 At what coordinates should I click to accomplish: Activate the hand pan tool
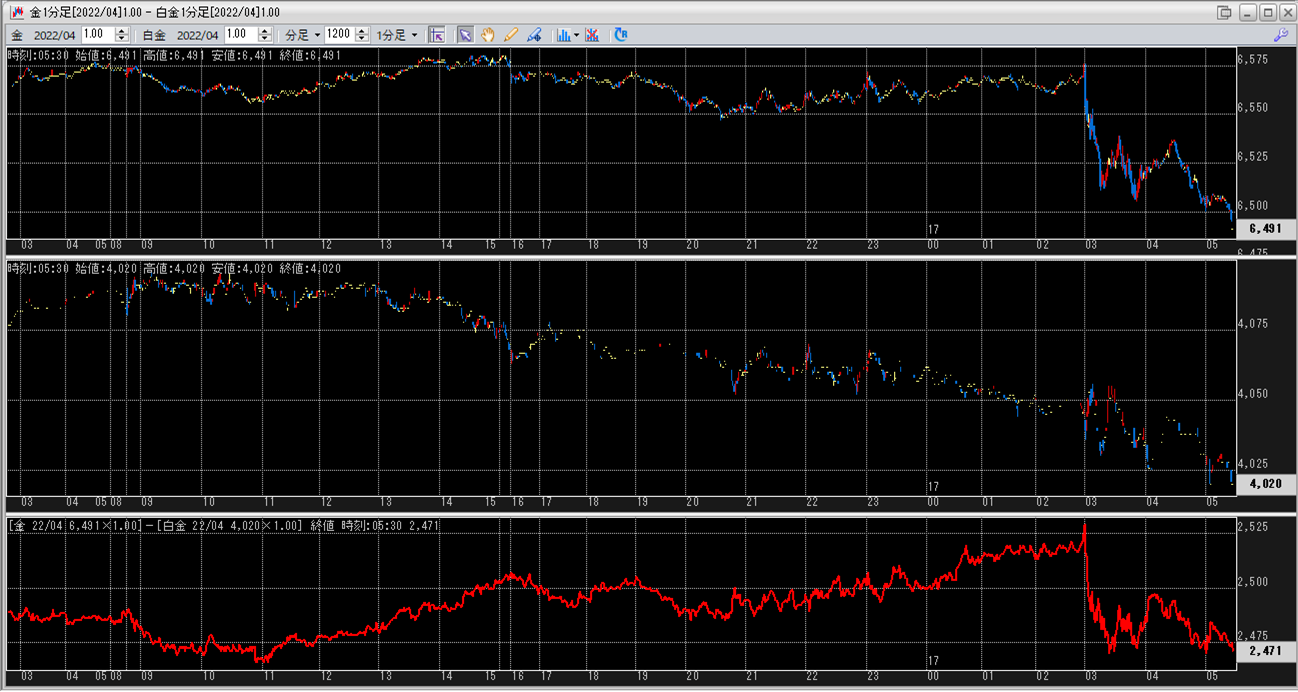(x=488, y=35)
